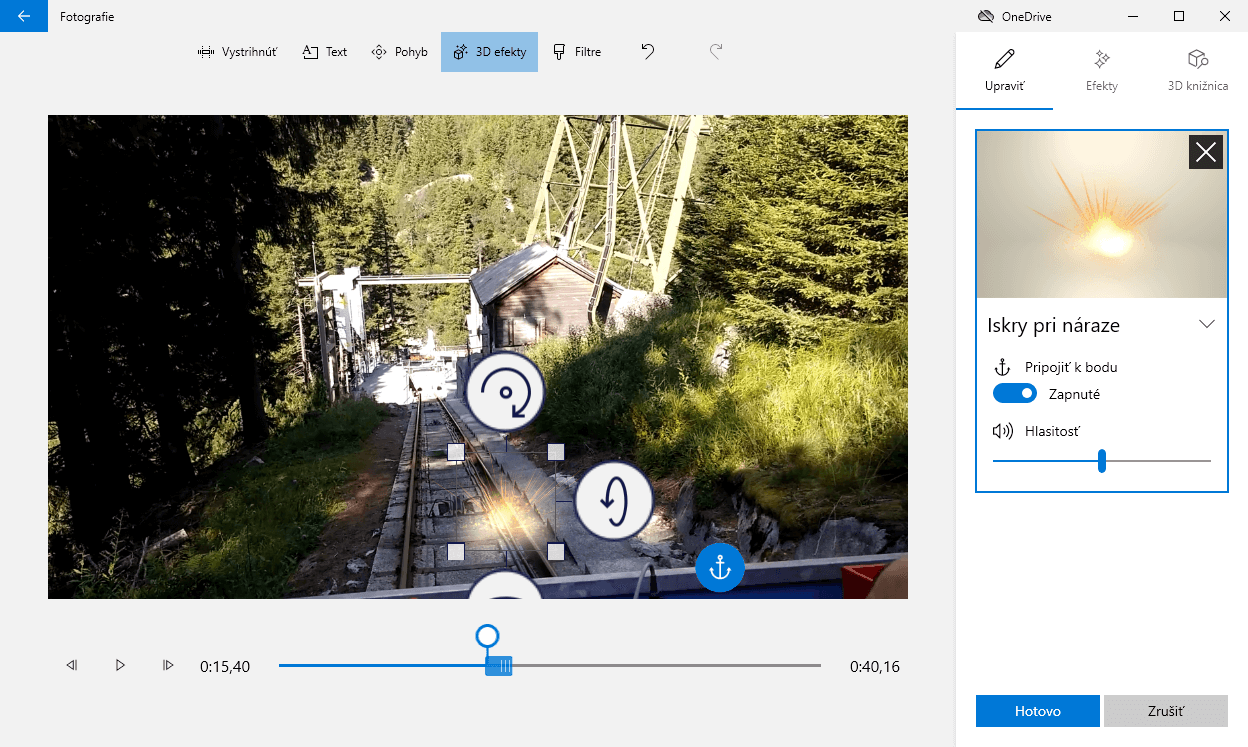The width and height of the screenshot is (1248, 747).
Task: Click the timeline effect marker
Action: tap(499, 666)
